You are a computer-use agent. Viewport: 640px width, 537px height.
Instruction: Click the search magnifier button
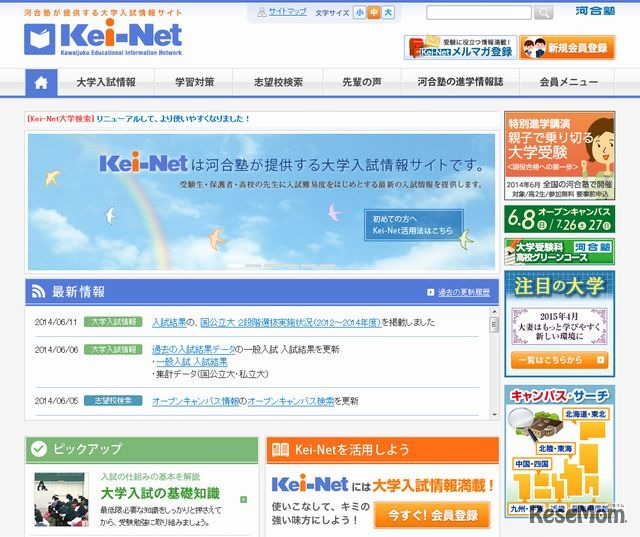[x=543, y=13]
